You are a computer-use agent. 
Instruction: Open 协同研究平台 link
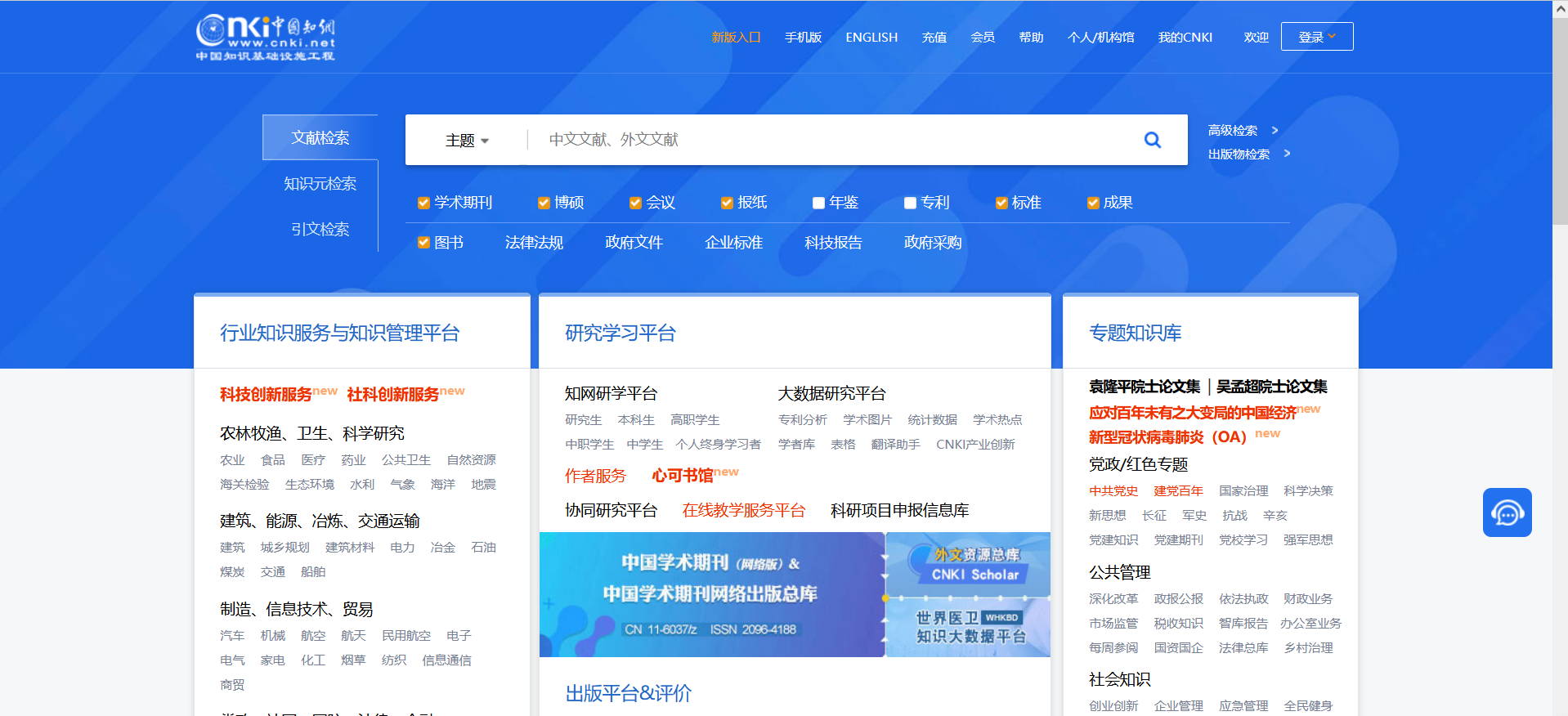(611, 511)
